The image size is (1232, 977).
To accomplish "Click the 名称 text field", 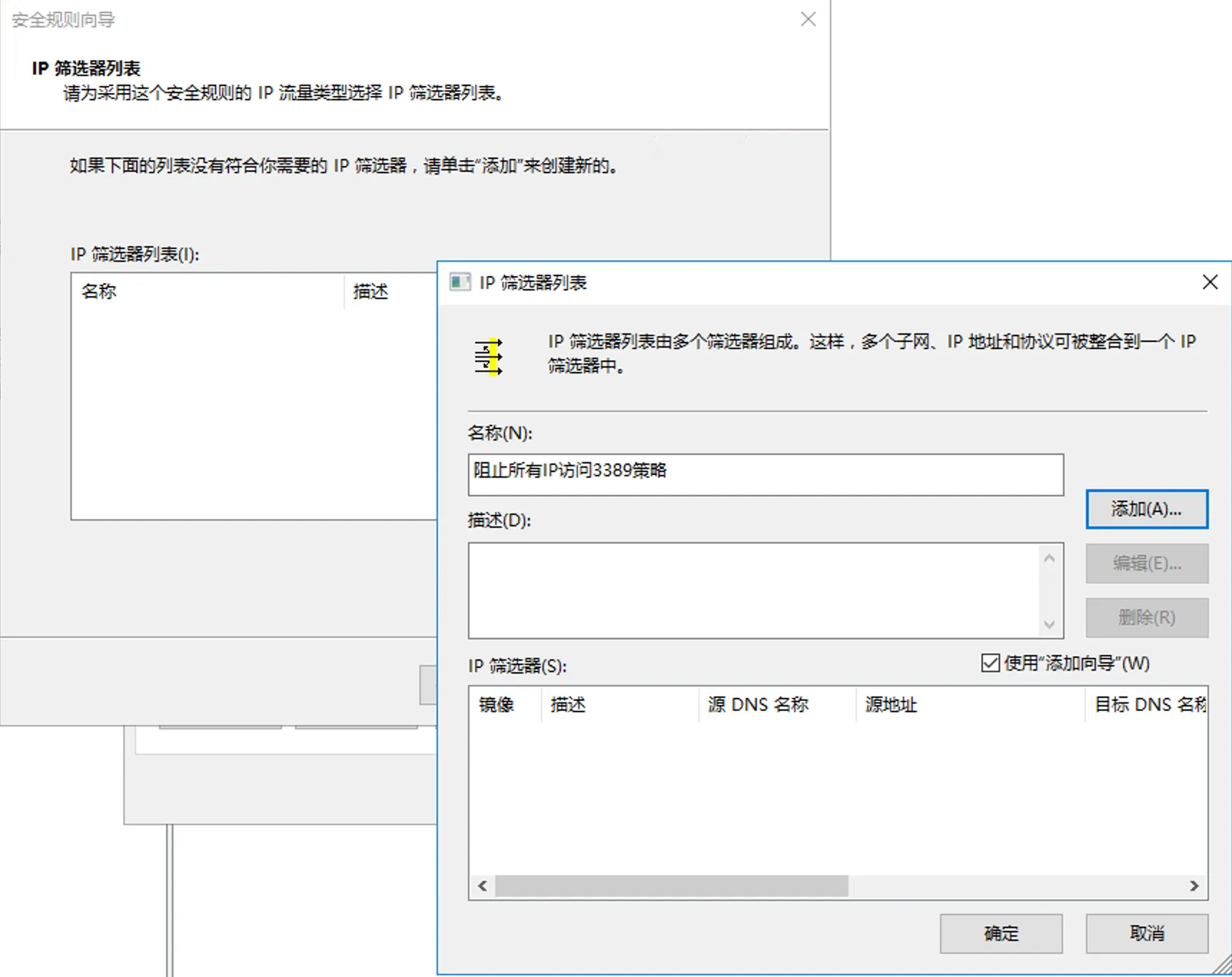I will tap(766, 474).
